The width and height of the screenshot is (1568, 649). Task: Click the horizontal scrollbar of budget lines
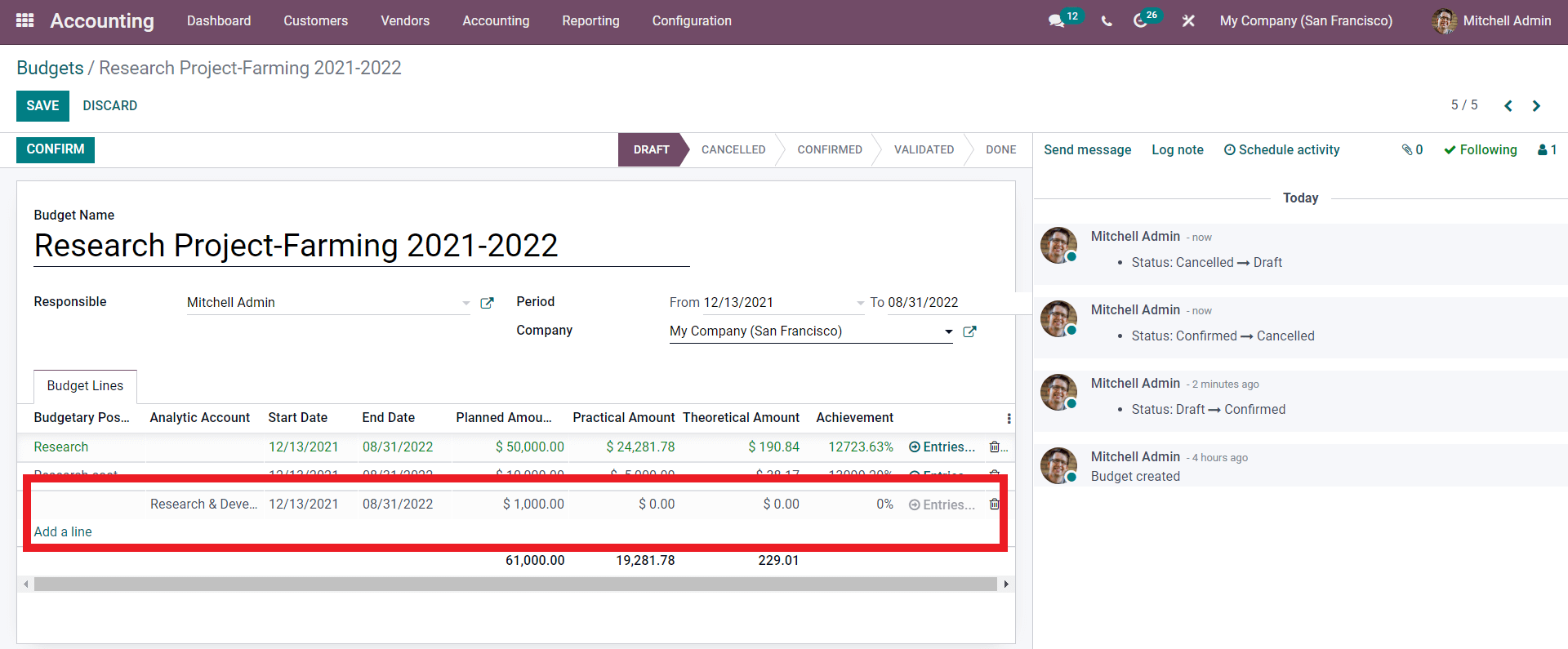(x=514, y=585)
